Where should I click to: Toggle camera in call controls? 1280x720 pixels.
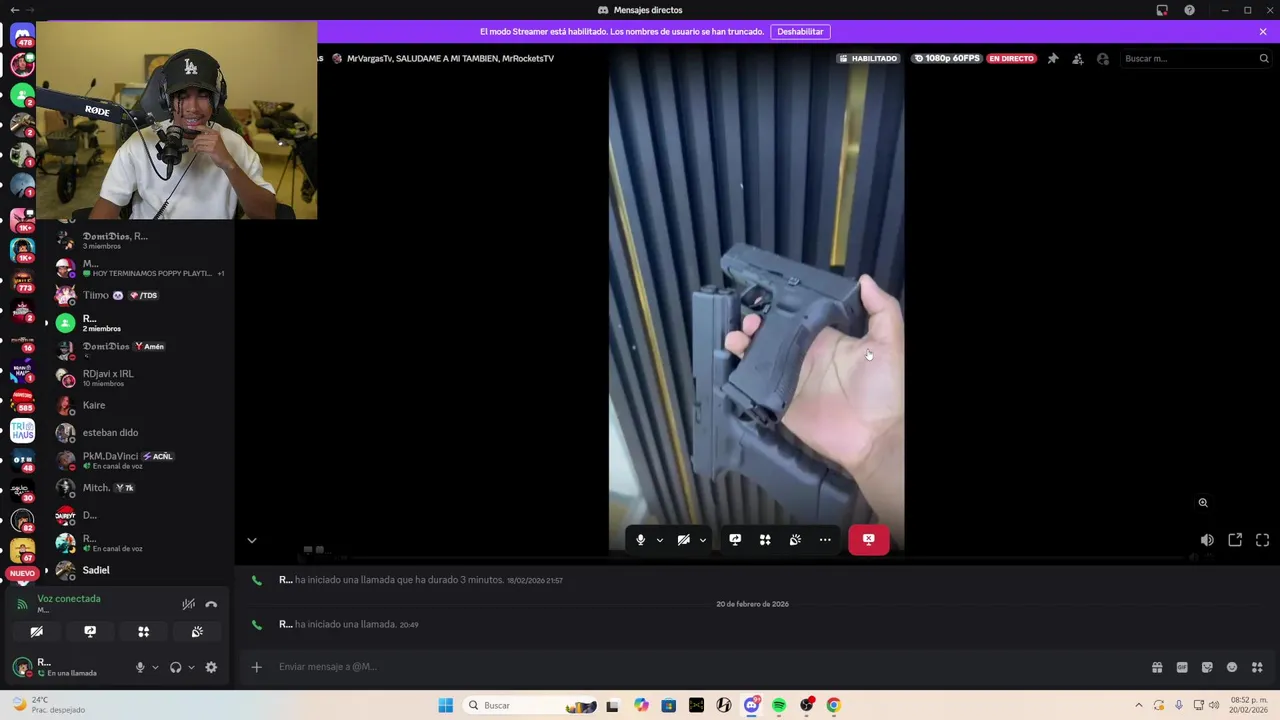coord(684,540)
